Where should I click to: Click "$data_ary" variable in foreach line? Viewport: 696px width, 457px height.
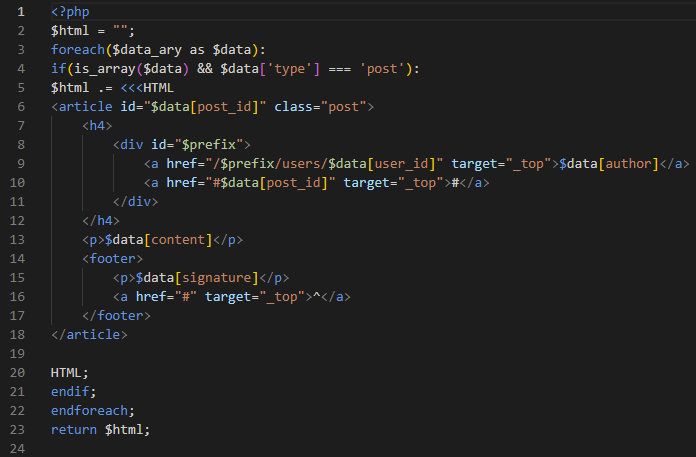[x=147, y=50]
